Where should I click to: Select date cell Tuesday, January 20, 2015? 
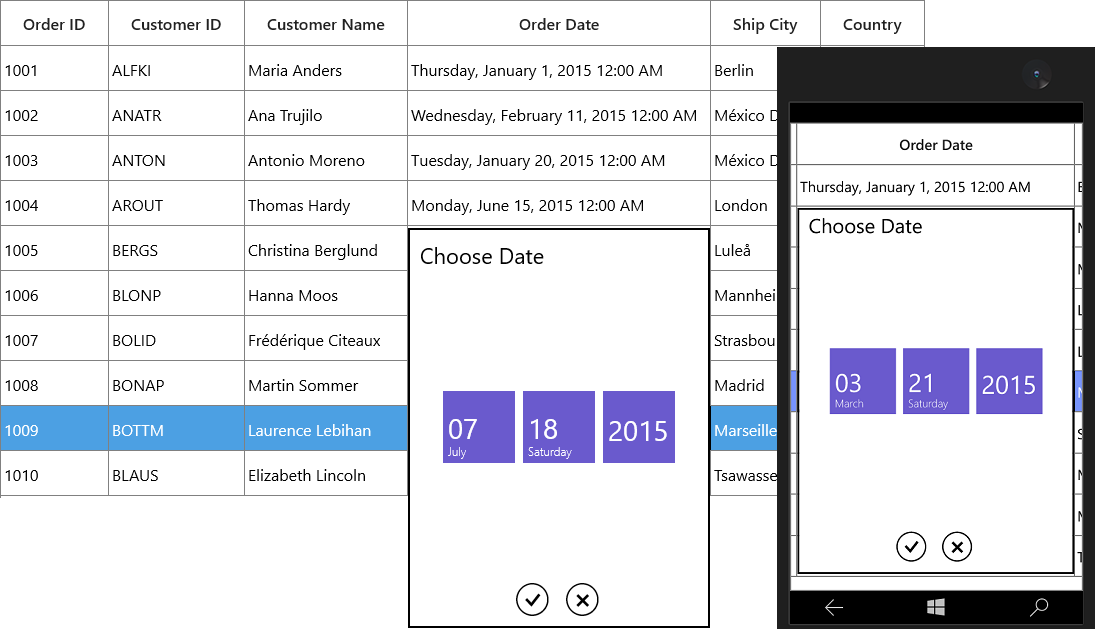[x=559, y=159]
